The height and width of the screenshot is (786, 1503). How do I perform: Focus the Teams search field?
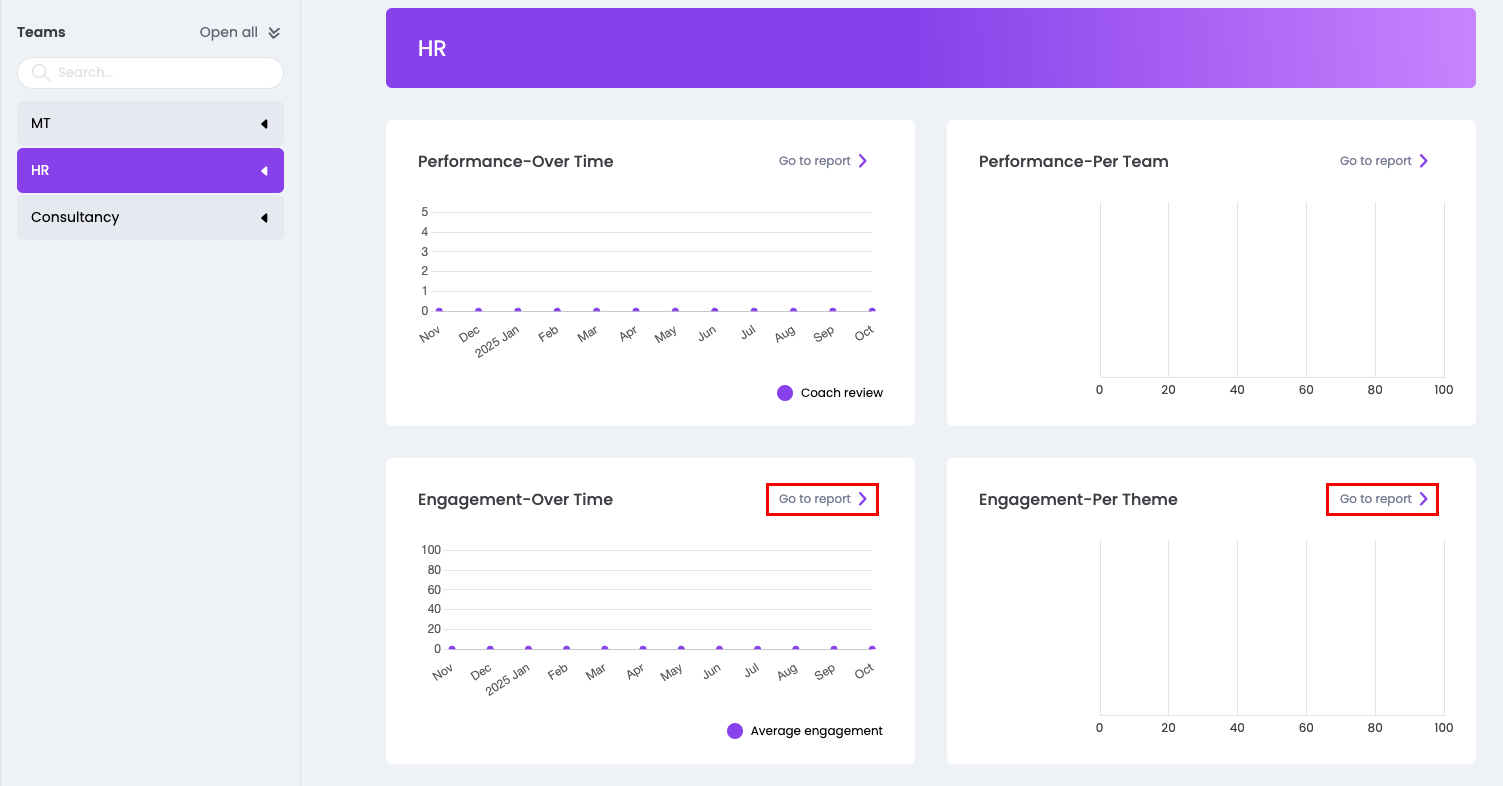click(x=160, y=73)
